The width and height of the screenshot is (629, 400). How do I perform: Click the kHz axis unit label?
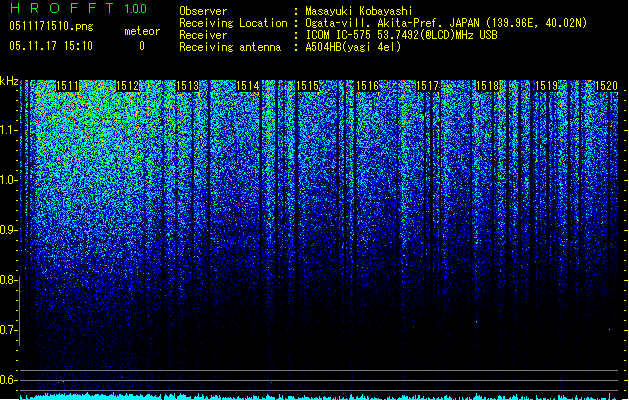pyautogui.click(x=9, y=81)
